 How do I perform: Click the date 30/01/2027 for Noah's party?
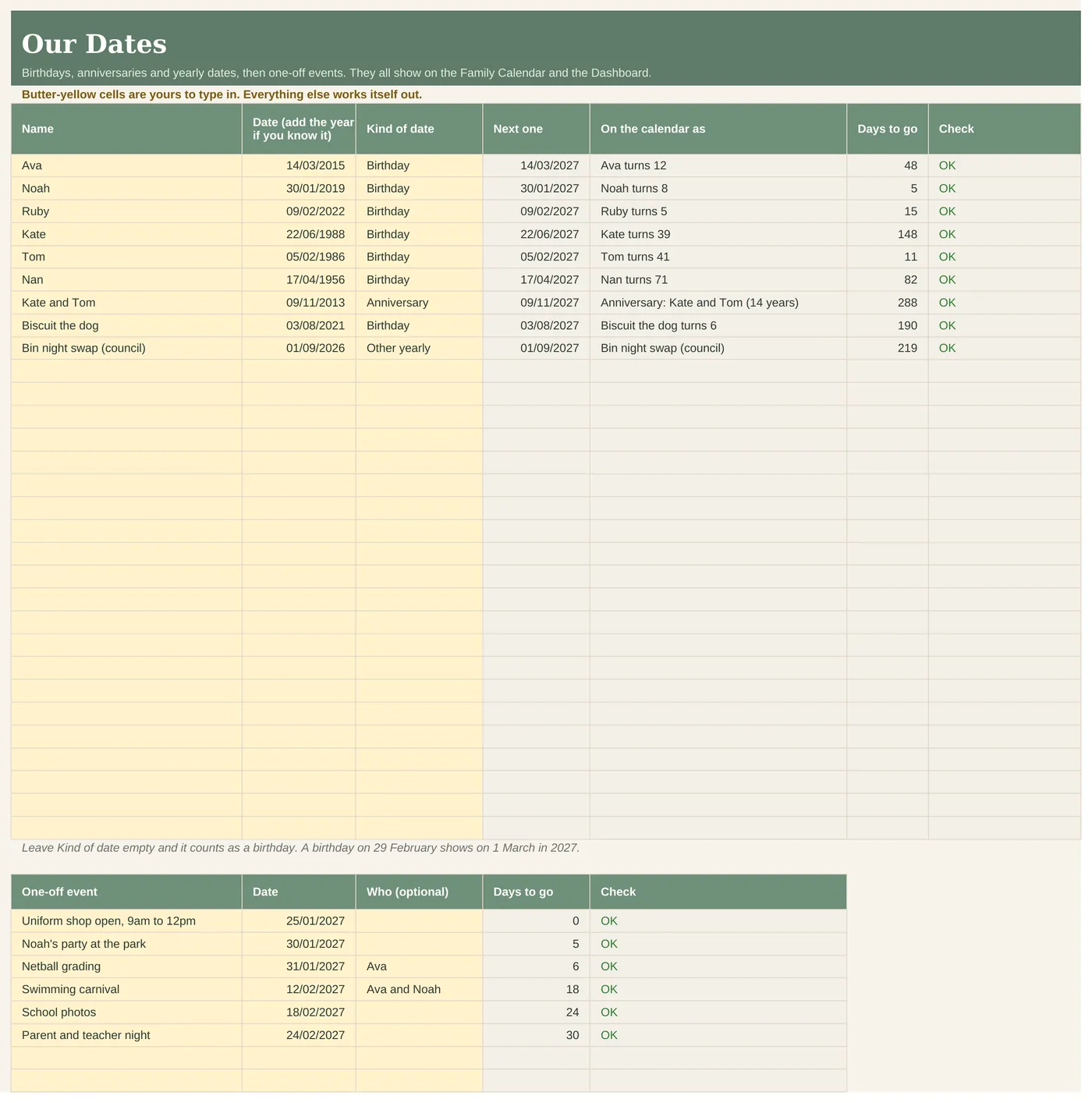pos(299,945)
